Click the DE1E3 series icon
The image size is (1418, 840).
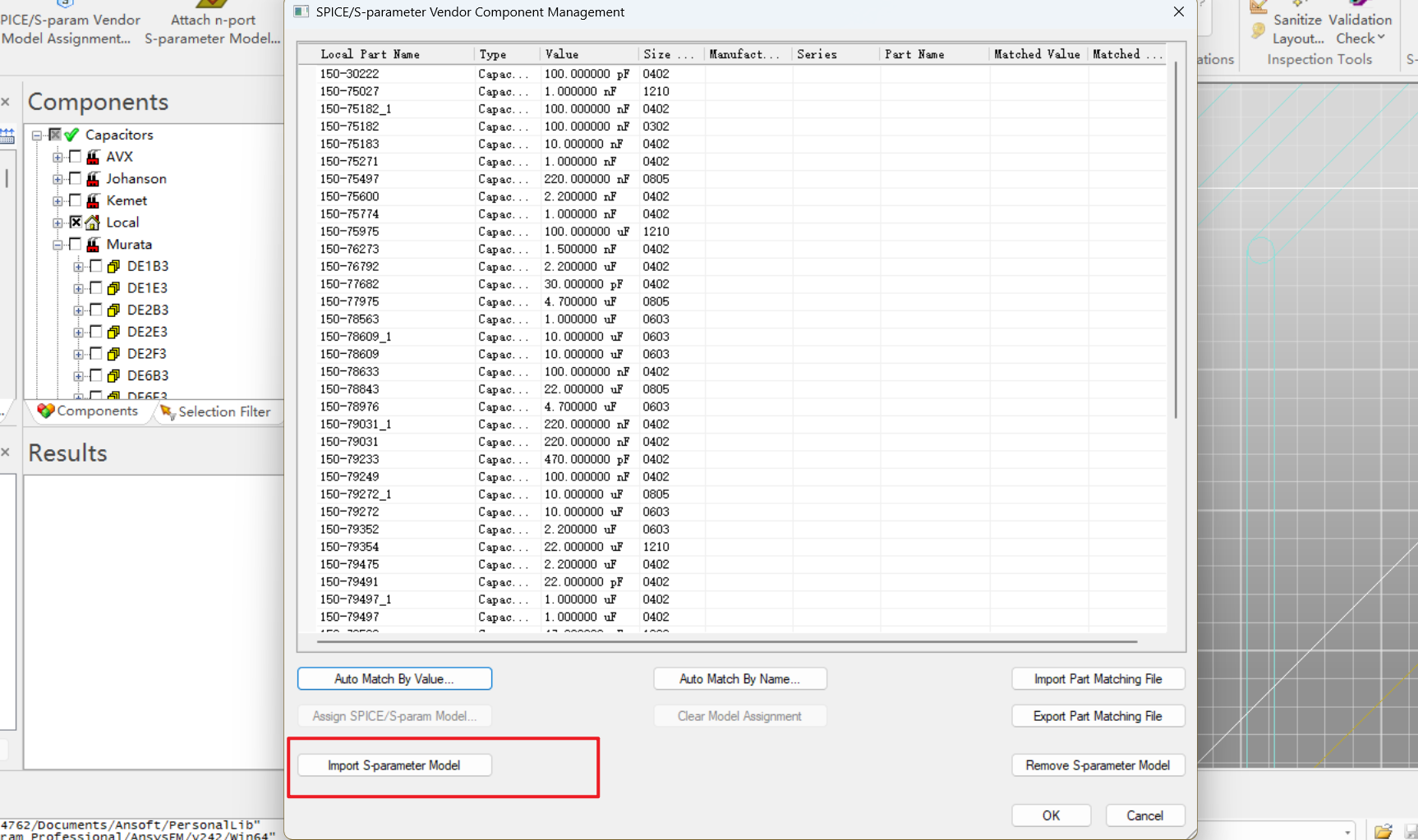113,288
